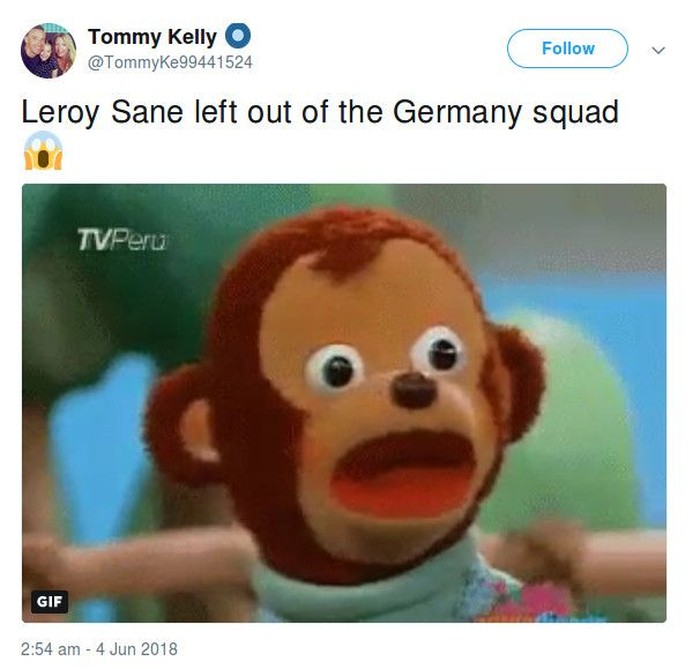Image resolution: width=700 pixels, height=669 pixels.
Task: Open the Tommy Kelly display name link
Action: tap(152, 37)
